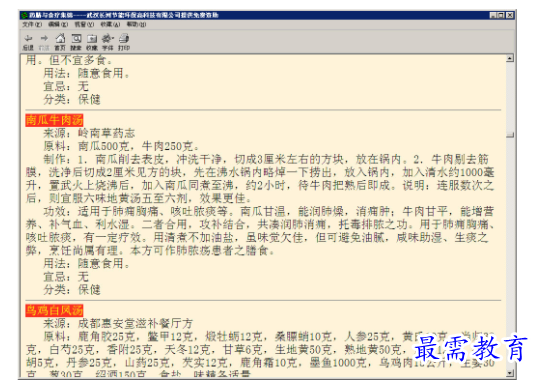The height and width of the screenshot is (380, 536).
Task: Open the 文件 menu
Action: tap(32, 25)
